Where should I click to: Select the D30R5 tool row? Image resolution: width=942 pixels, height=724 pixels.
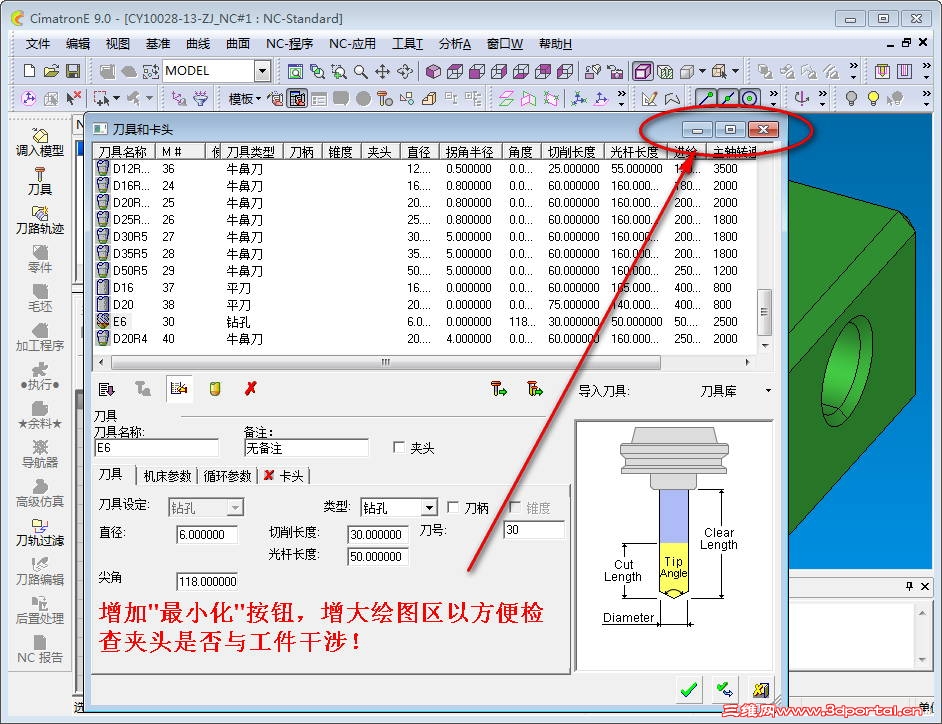pos(425,236)
